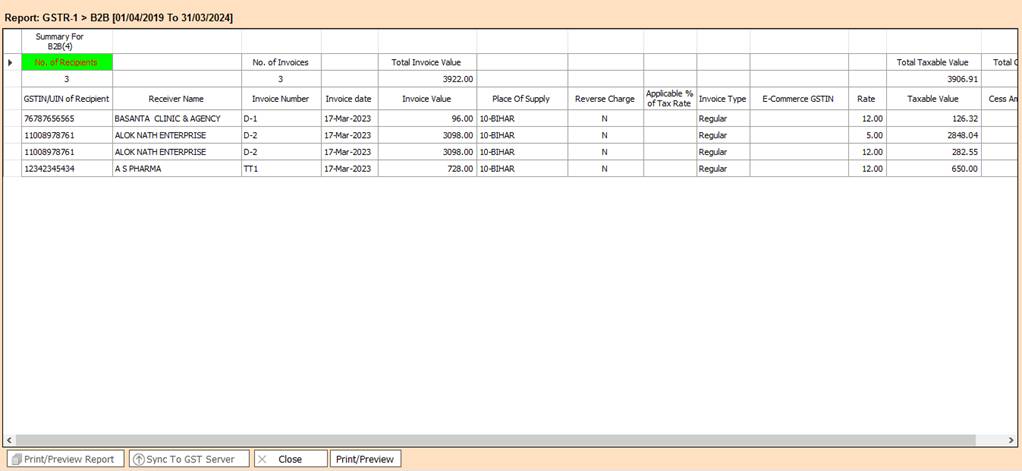Select the Invoice Value 728.00 cell
Viewport: 1022px width, 471px height.
click(427, 169)
